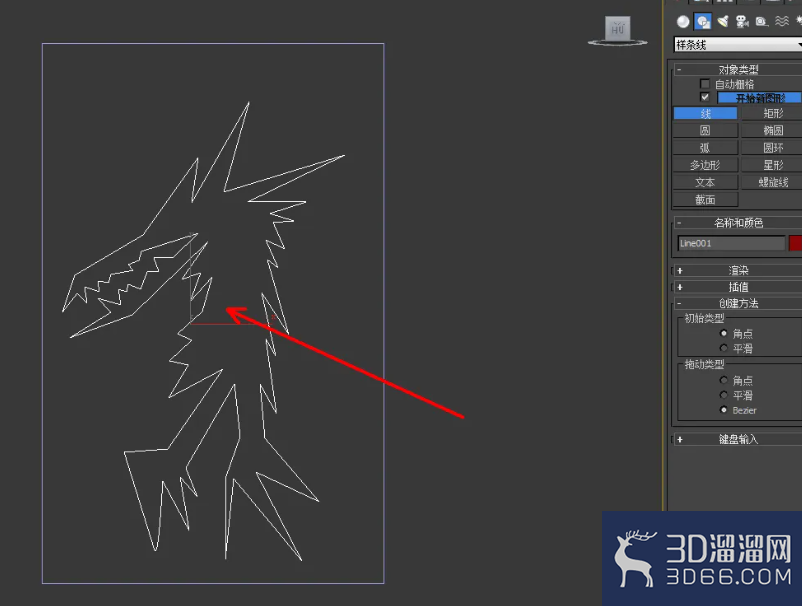Select the Bezier drag type radio
The height and width of the screenshot is (606, 802).
723,410
